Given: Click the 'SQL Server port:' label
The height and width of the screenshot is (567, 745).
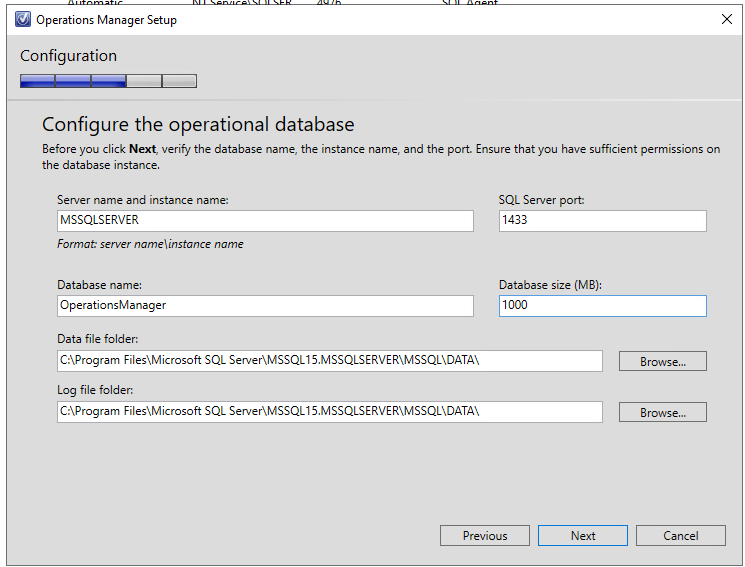Looking at the screenshot, I should [541, 200].
